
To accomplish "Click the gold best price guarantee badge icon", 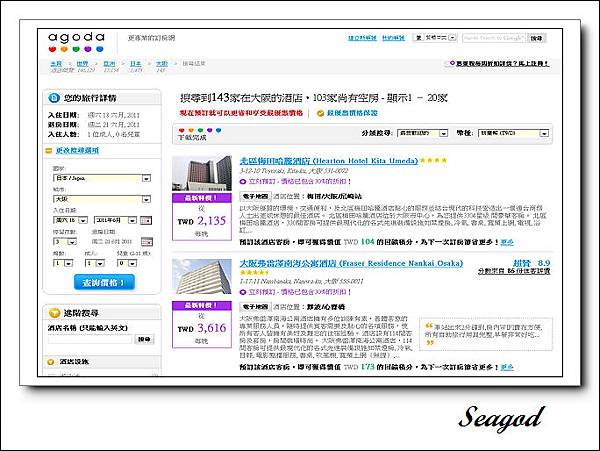I will click(321, 113).
